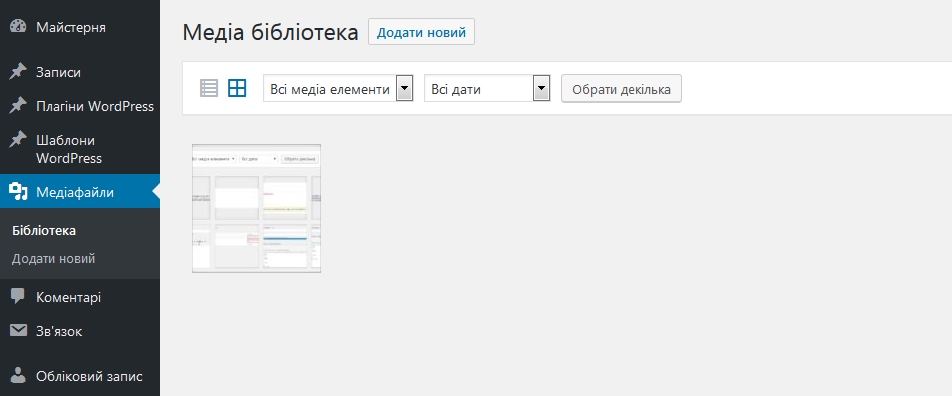952x396 pixels.
Task: Go to Бібліотека submenu link
Action: pos(44,231)
